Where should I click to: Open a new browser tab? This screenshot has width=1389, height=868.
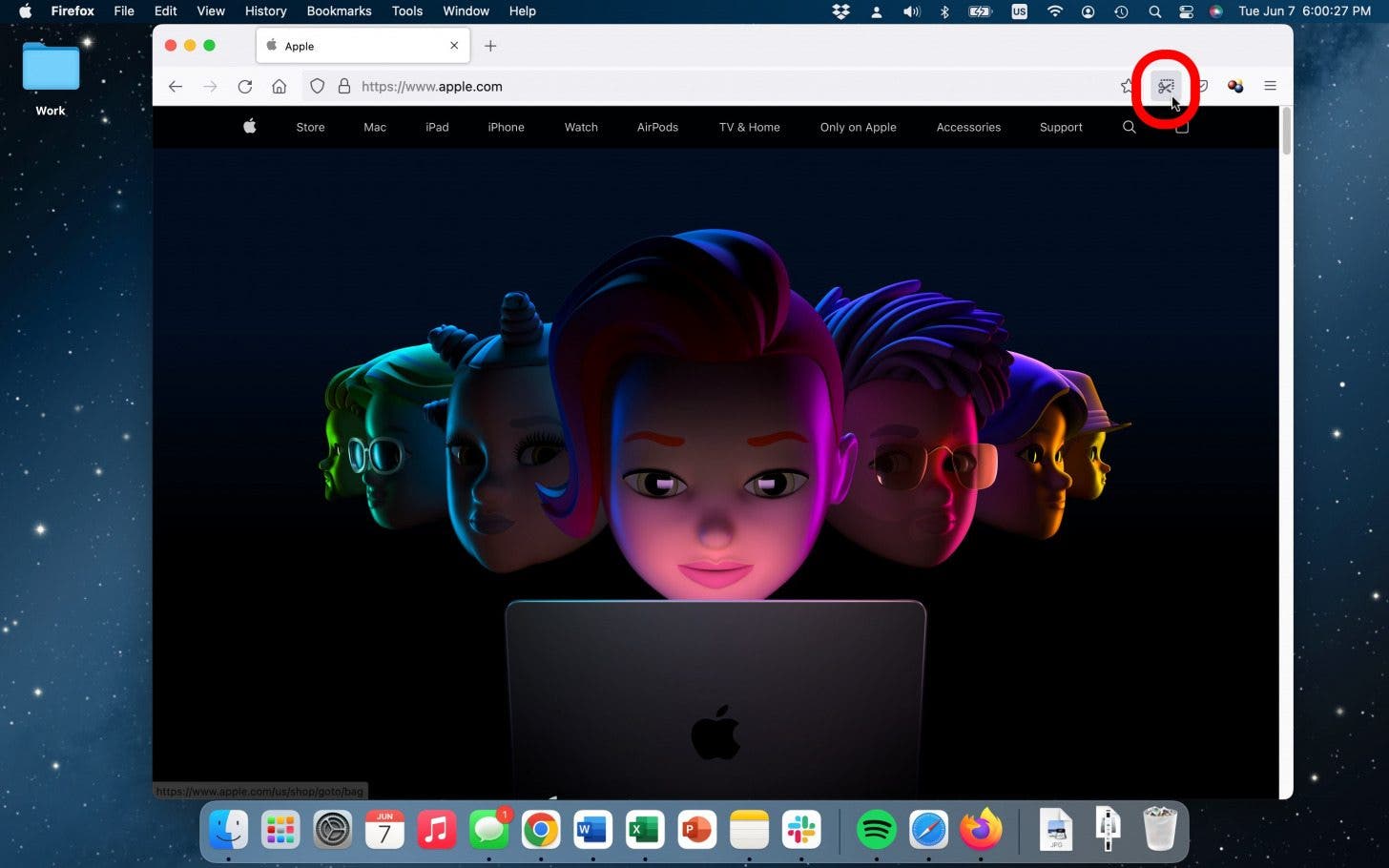coord(490,46)
